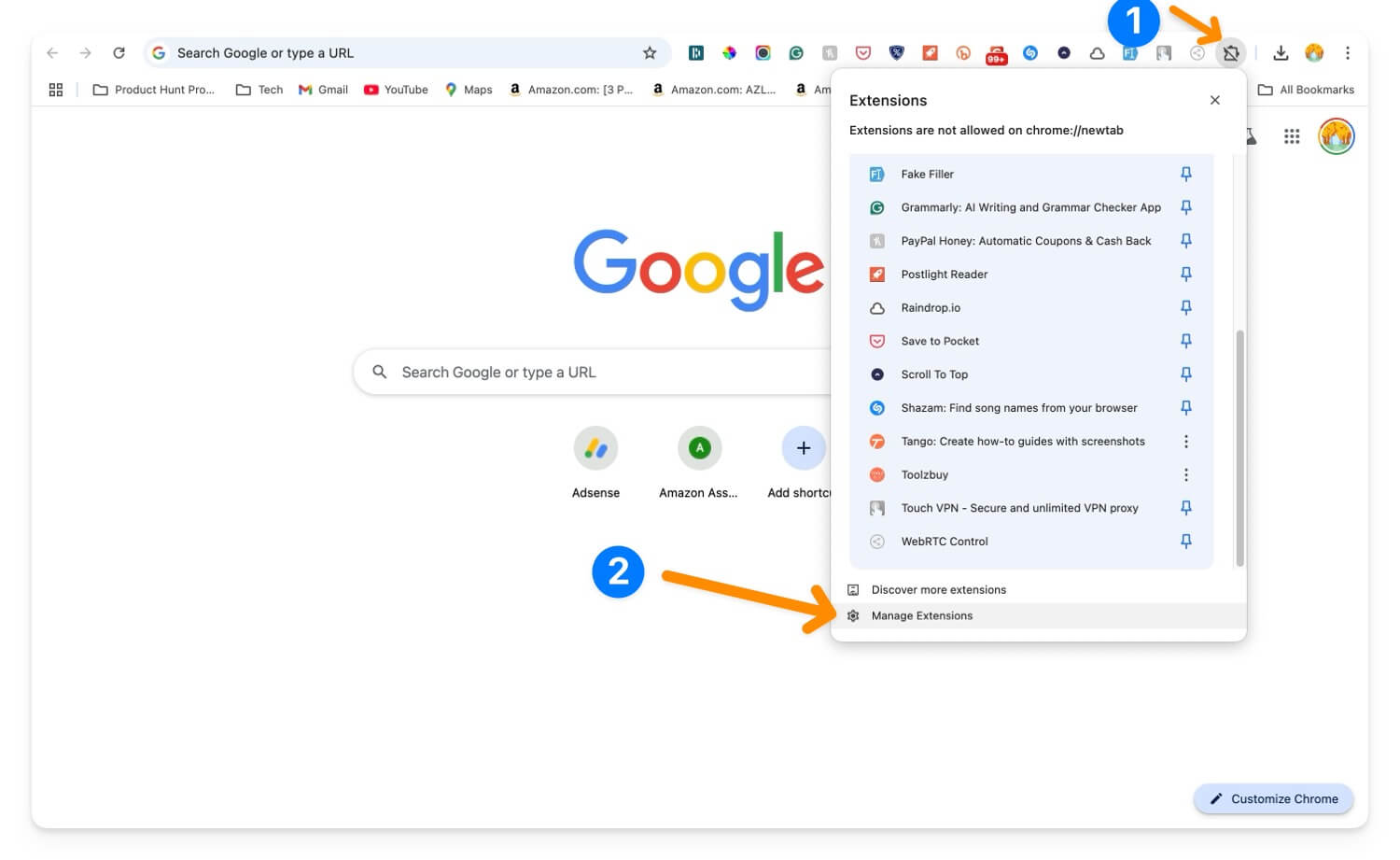Choose Manage Extensions
1400x860 pixels.
tap(1038, 616)
